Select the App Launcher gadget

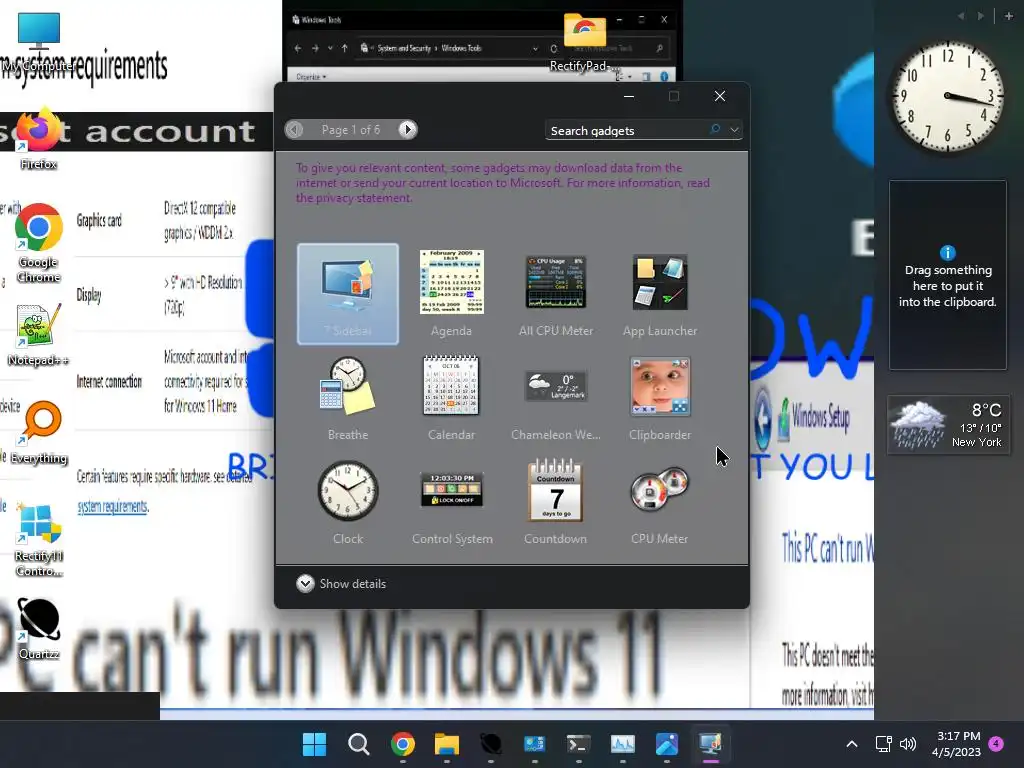pos(660,294)
